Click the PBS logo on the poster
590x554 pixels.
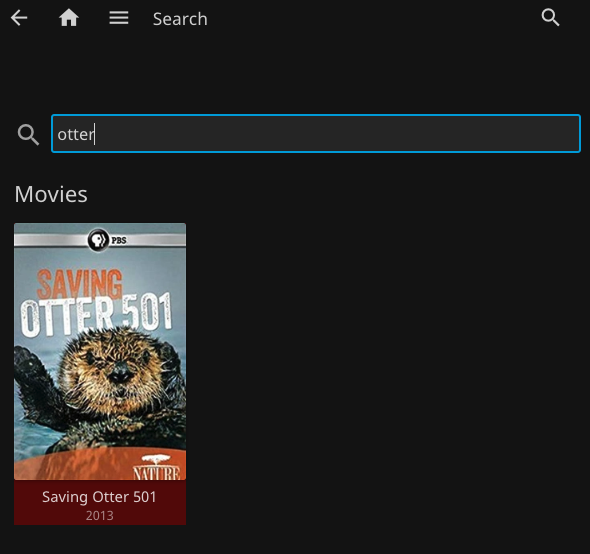click(x=107, y=240)
